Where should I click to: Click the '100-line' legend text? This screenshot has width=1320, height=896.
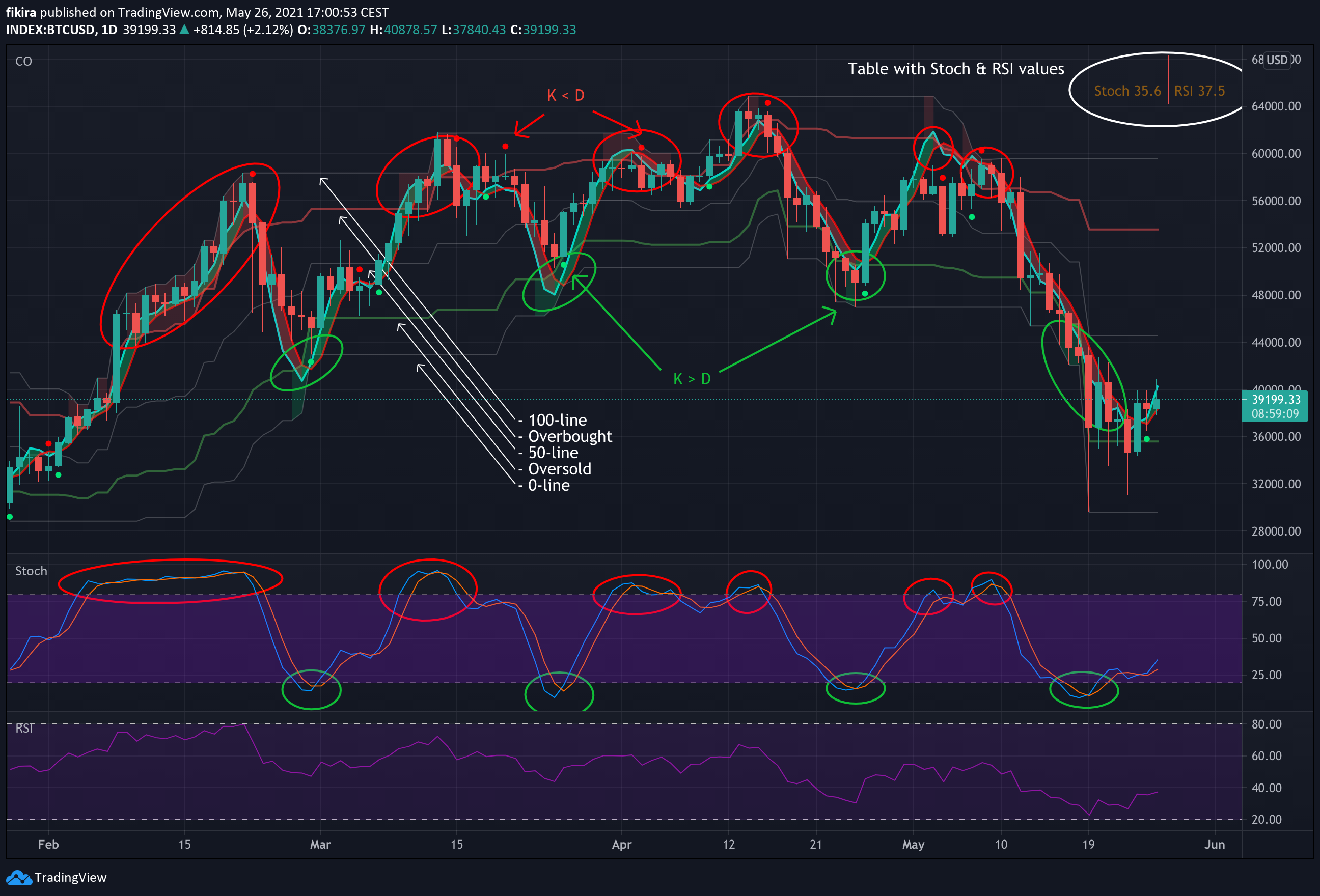557,420
